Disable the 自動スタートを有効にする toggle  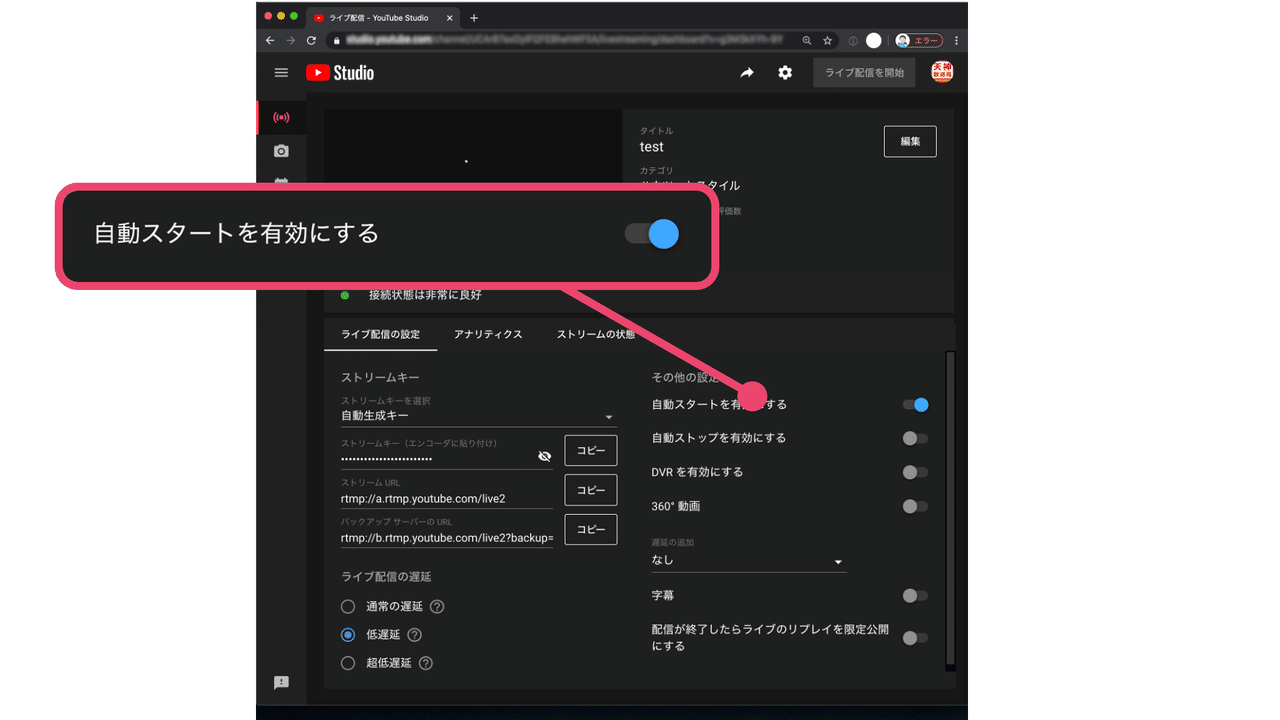[918, 405]
